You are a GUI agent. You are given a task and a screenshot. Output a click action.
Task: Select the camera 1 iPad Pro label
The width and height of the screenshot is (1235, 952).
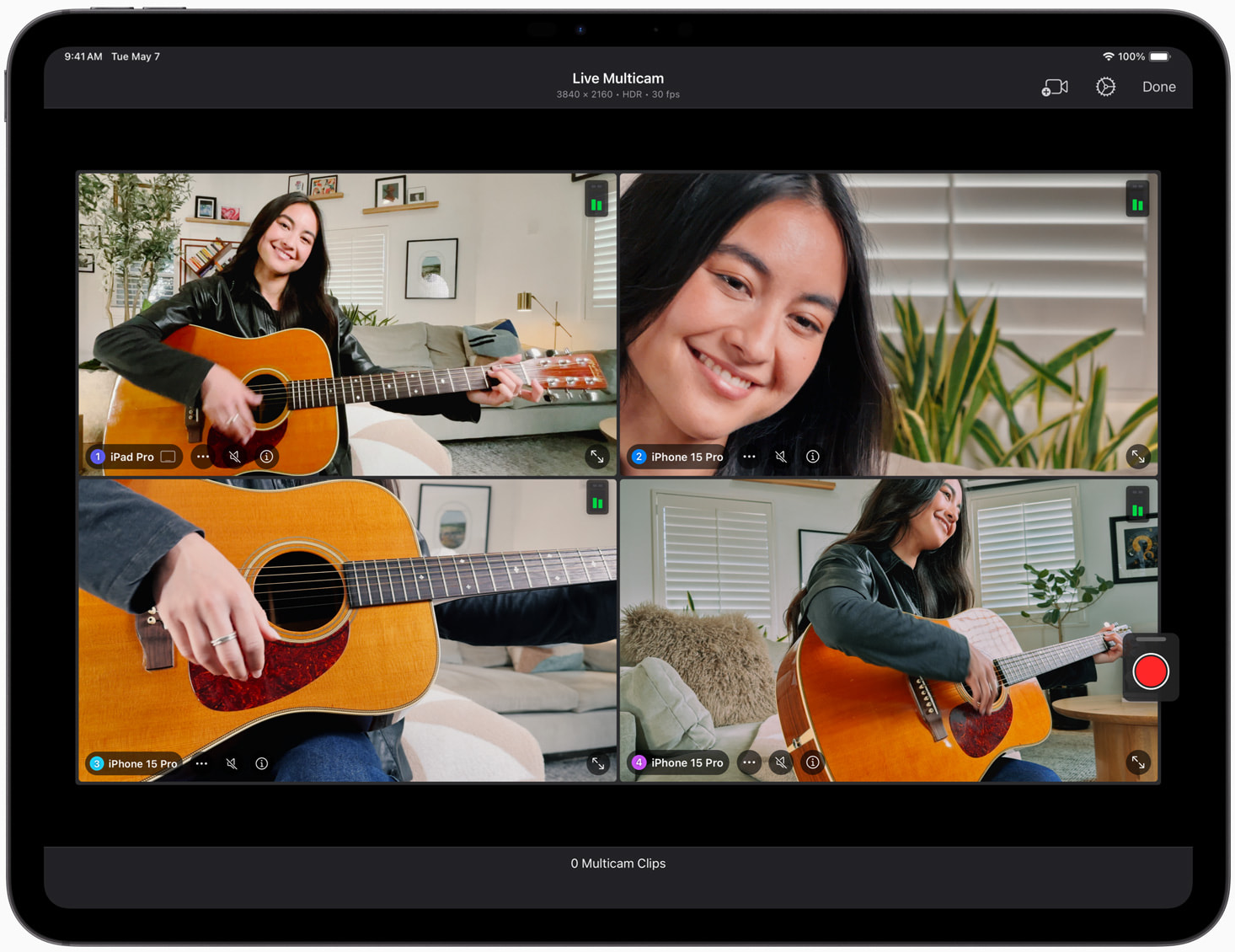point(132,457)
